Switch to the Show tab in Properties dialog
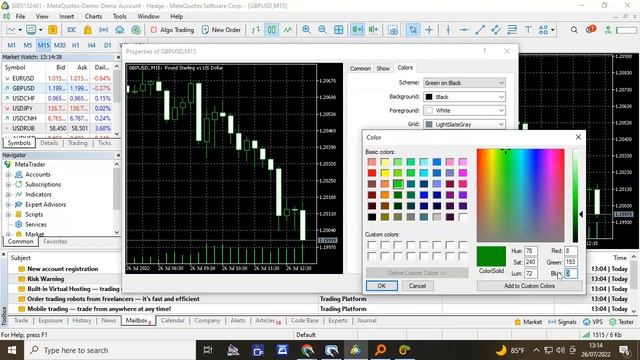Viewport: 640px width, 360px height. 383,69
